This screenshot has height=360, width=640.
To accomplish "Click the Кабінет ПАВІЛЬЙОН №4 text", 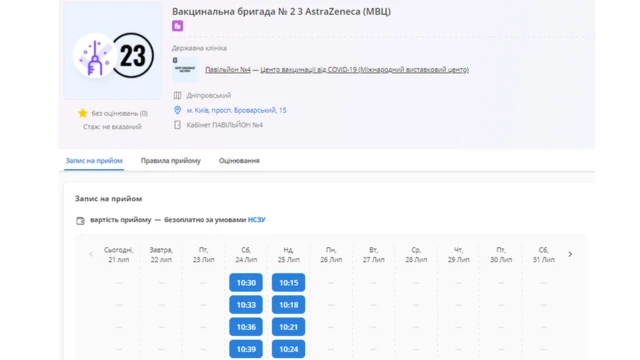I will click(224, 125).
